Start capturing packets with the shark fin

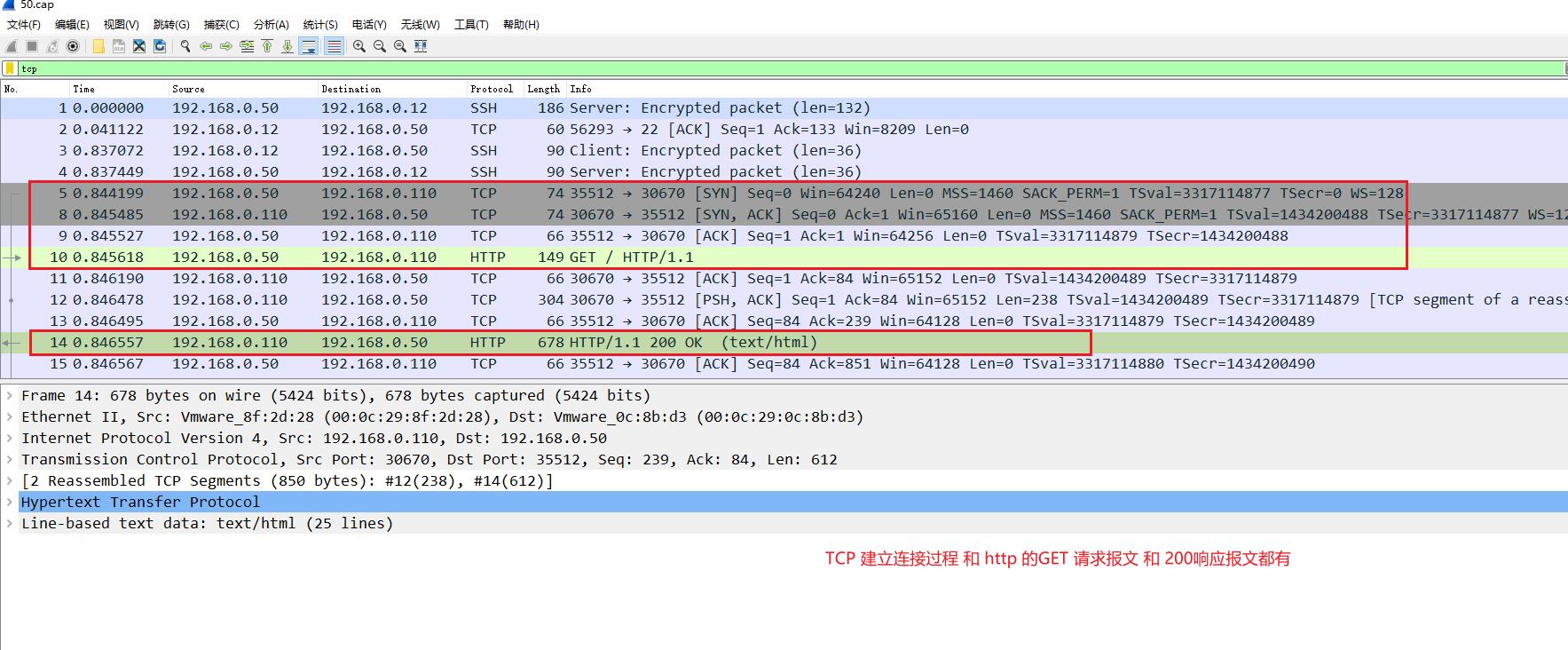tap(12, 46)
